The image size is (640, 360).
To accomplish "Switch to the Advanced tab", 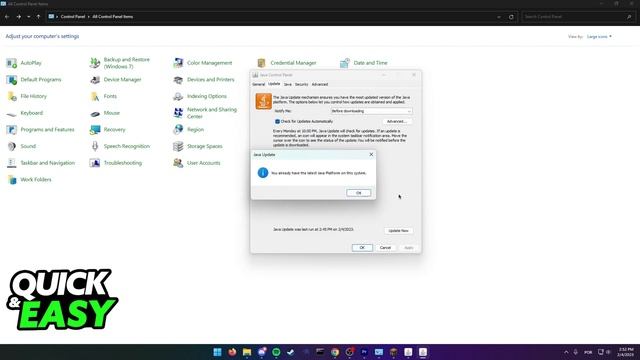I will [x=320, y=84].
